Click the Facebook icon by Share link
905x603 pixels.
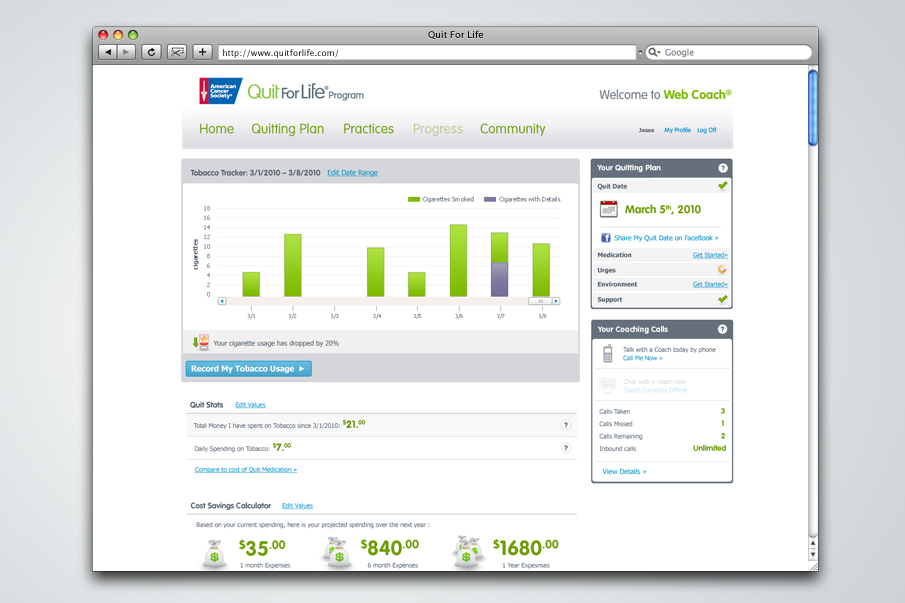pyautogui.click(x=605, y=238)
